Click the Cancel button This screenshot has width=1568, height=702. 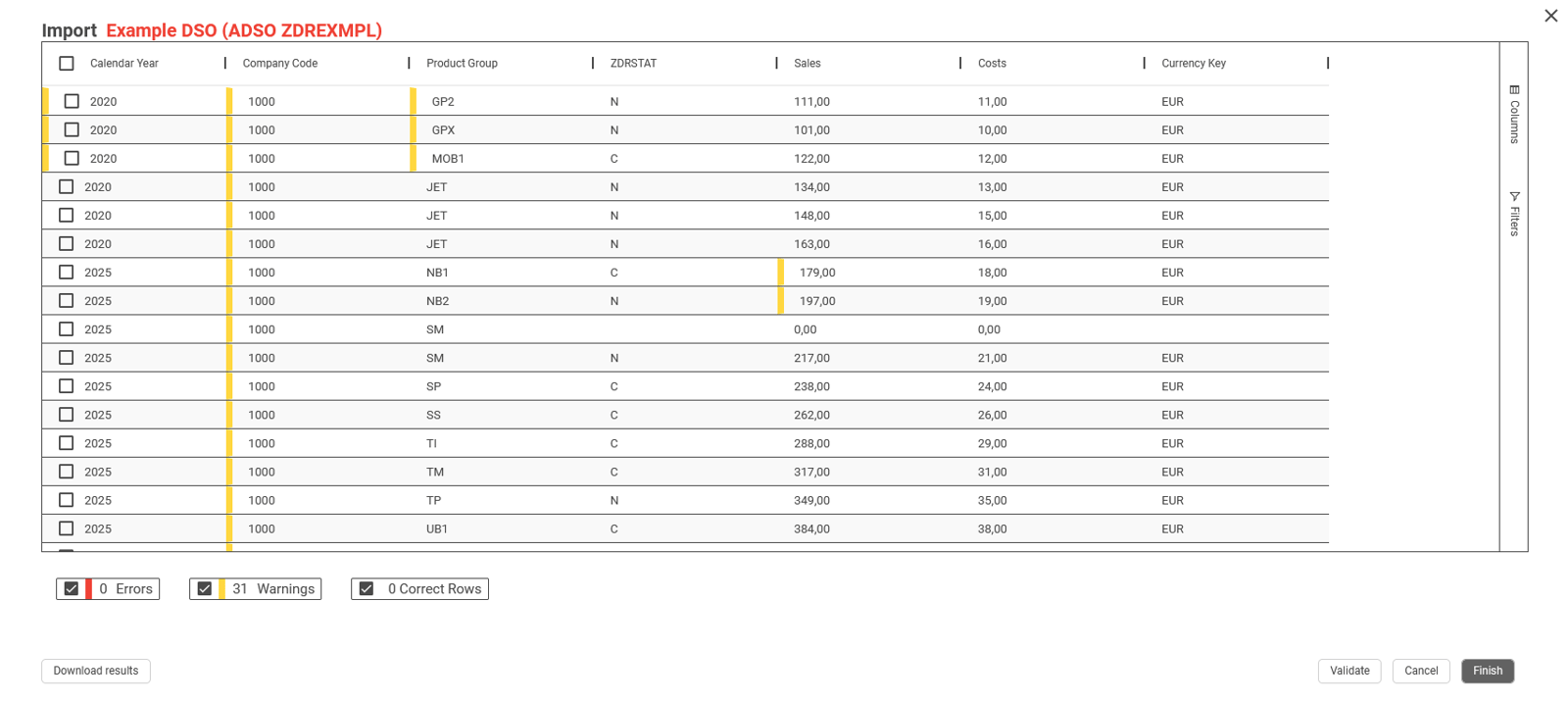point(1421,671)
